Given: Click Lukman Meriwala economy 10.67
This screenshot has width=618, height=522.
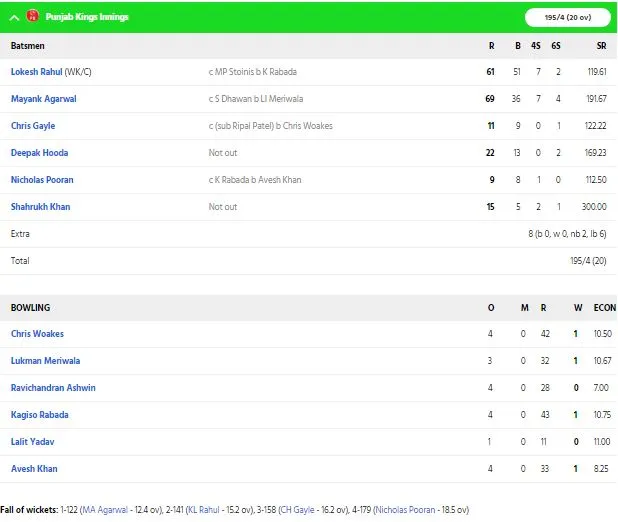Looking at the screenshot, I should (603, 361).
